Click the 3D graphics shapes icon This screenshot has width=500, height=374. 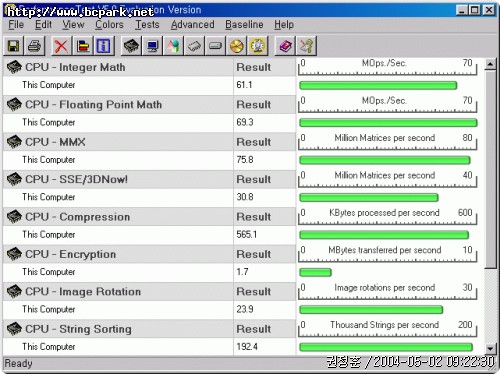[x=173, y=46]
